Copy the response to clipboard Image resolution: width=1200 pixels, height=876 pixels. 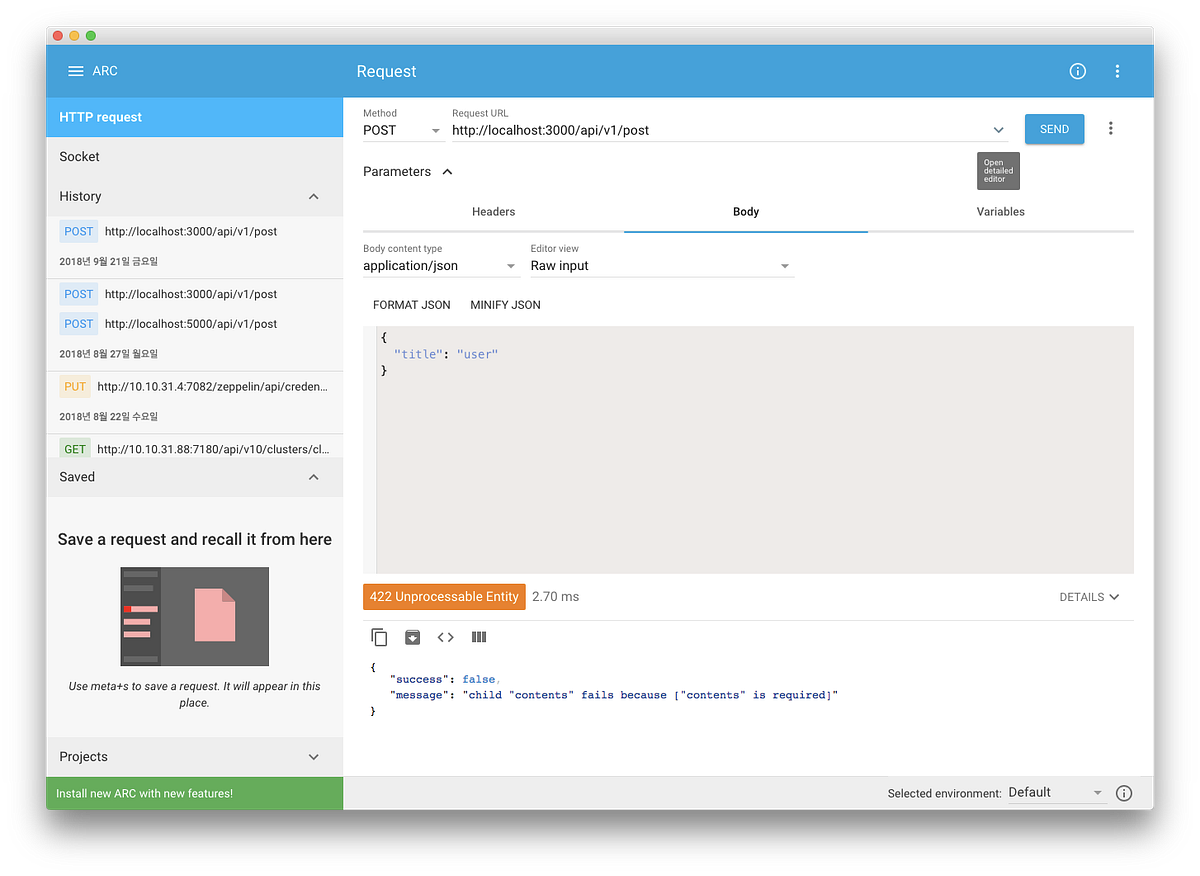[379, 637]
